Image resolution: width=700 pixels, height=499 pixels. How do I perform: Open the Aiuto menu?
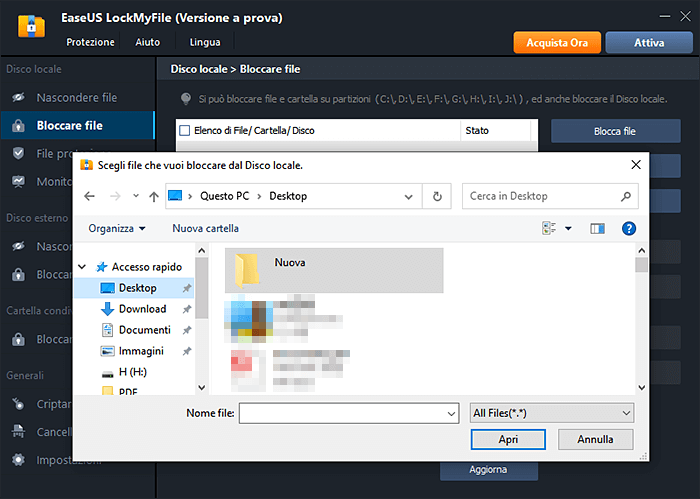click(x=147, y=42)
